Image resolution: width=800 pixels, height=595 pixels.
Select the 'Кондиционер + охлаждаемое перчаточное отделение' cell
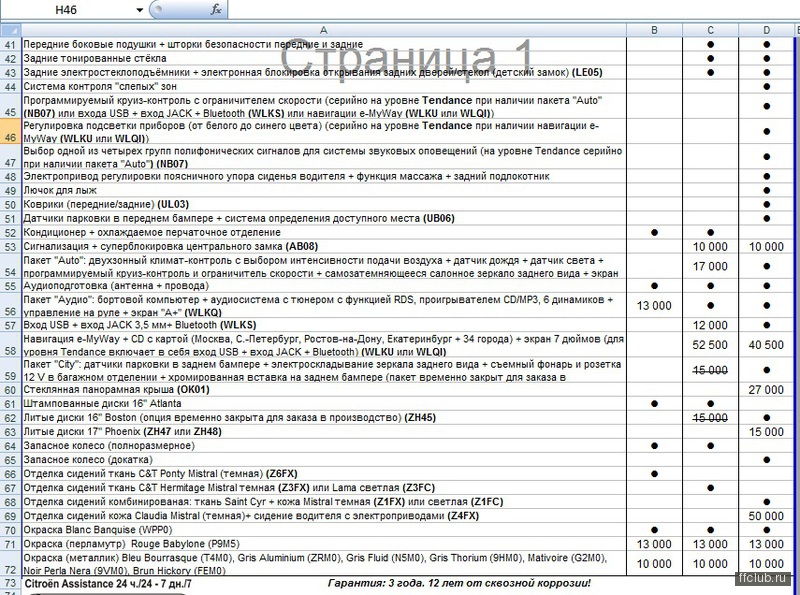click(324, 233)
